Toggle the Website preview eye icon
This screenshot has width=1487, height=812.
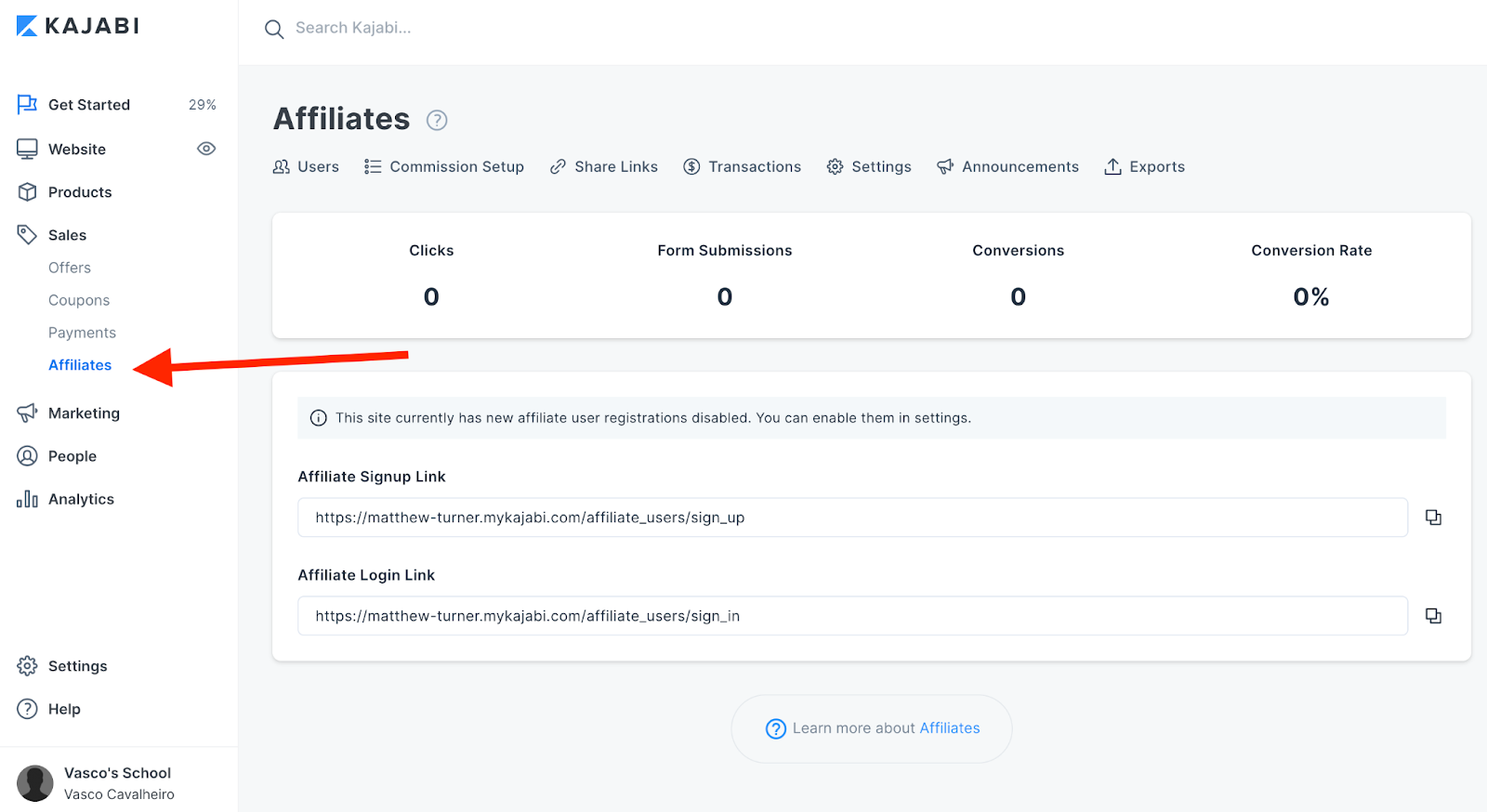click(206, 149)
